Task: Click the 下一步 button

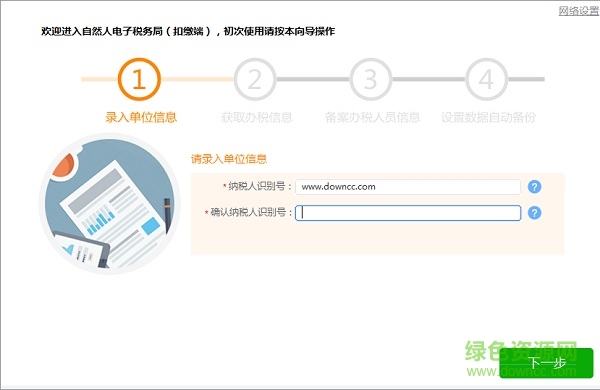Action: pyautogui.click(x=546, y=363)
